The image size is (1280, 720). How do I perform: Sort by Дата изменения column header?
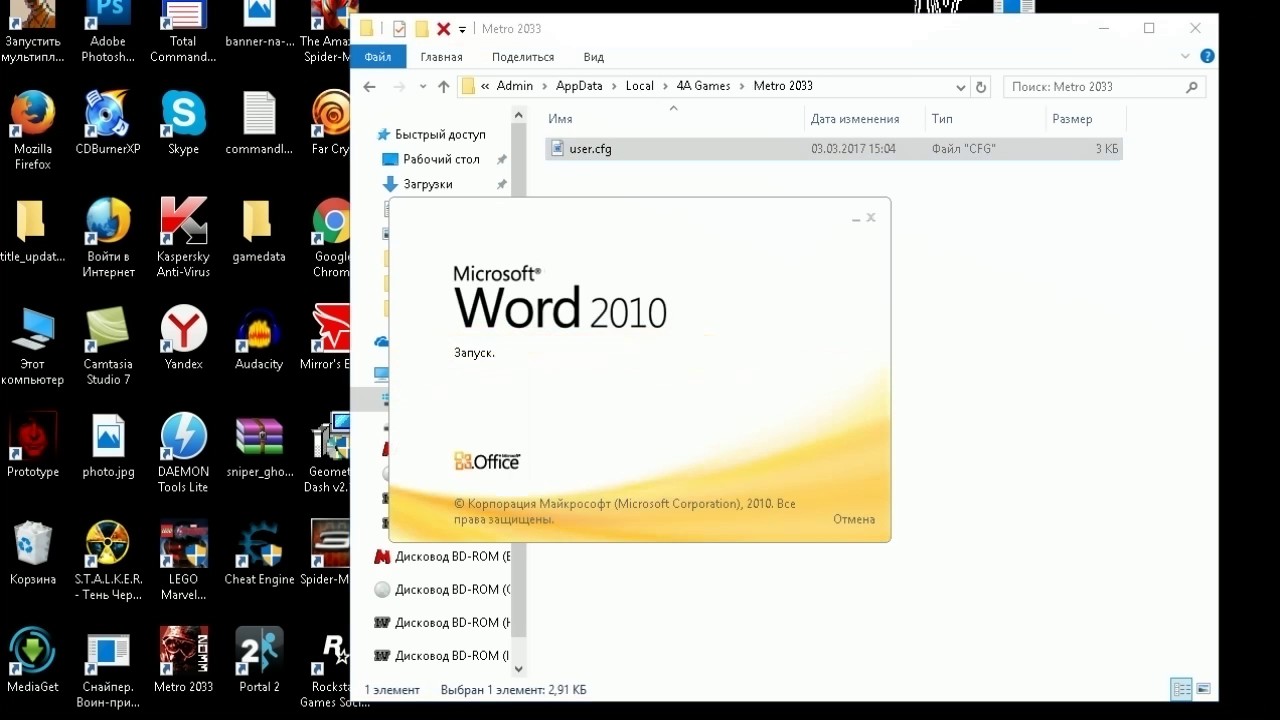coord(865,119)
